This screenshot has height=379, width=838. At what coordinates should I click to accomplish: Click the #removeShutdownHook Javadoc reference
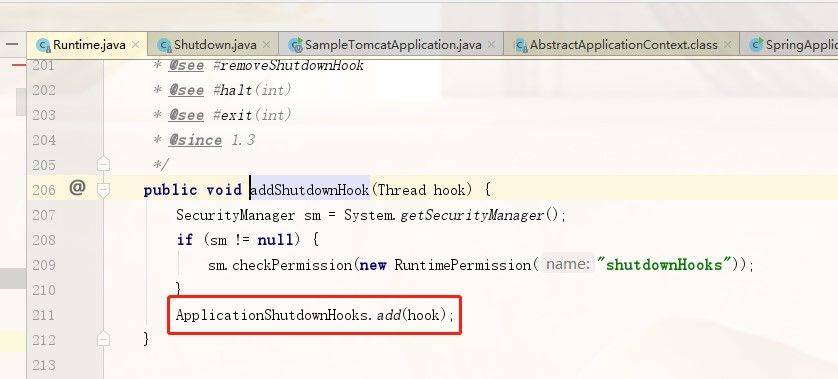click(289, 65)
